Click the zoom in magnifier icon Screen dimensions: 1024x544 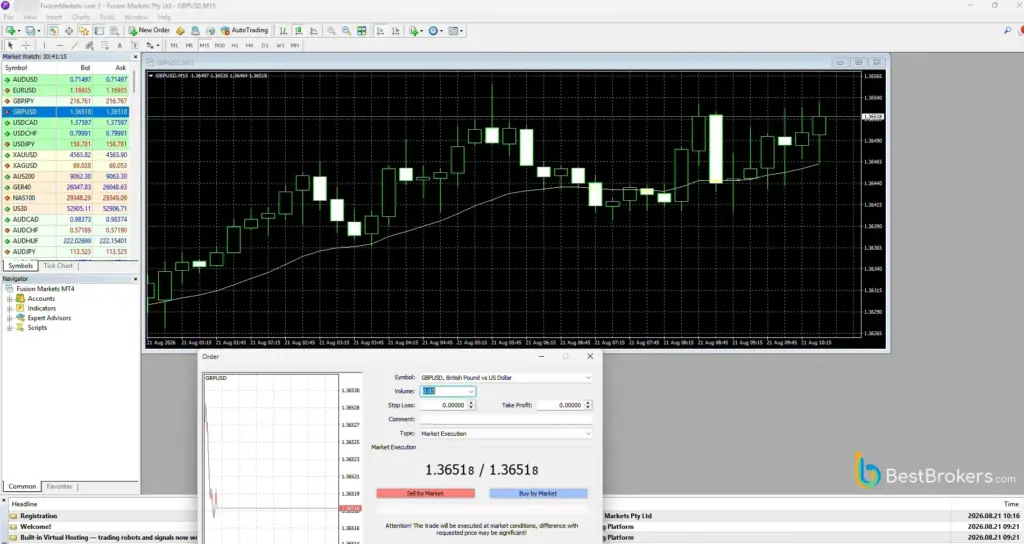[331, 31]
